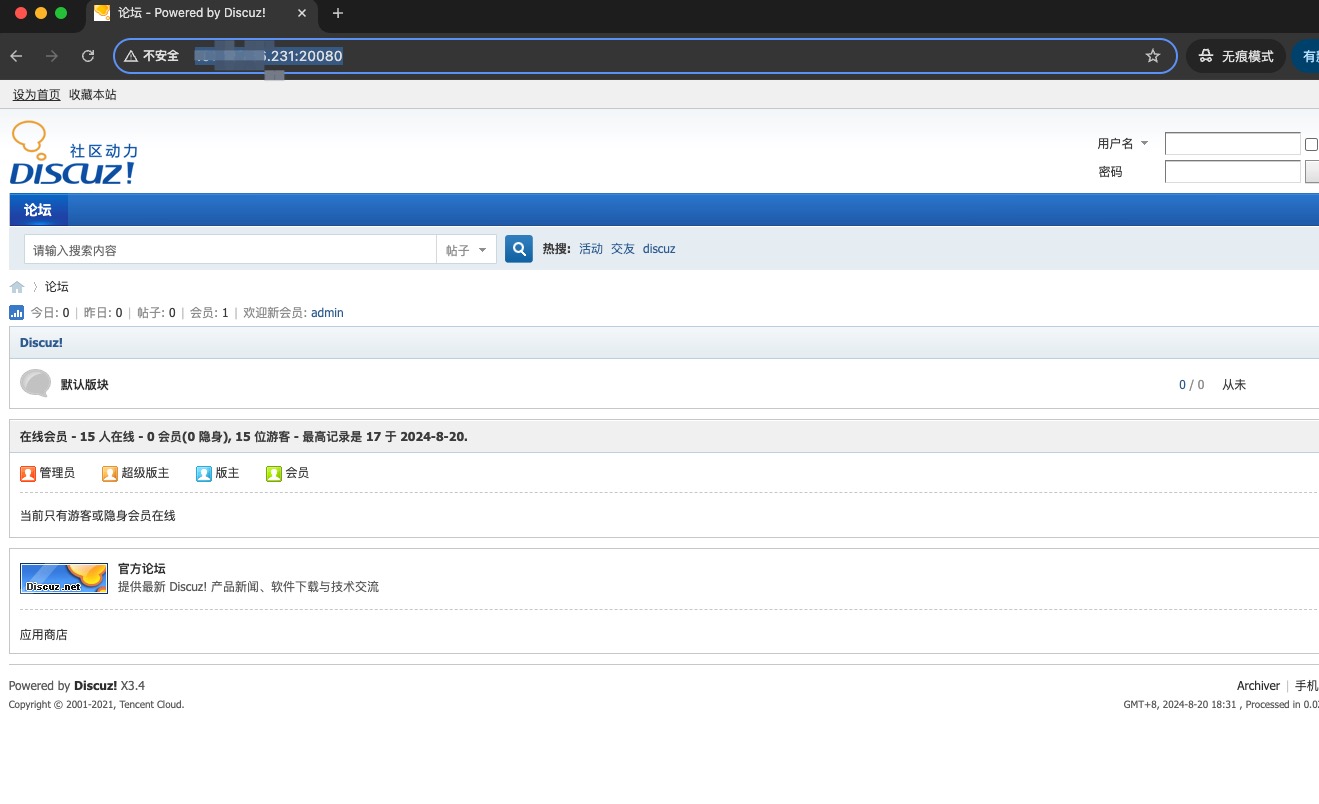Click the 活动 hot search link
This screenshot has width=1319, height=804.
click(590, 249)
